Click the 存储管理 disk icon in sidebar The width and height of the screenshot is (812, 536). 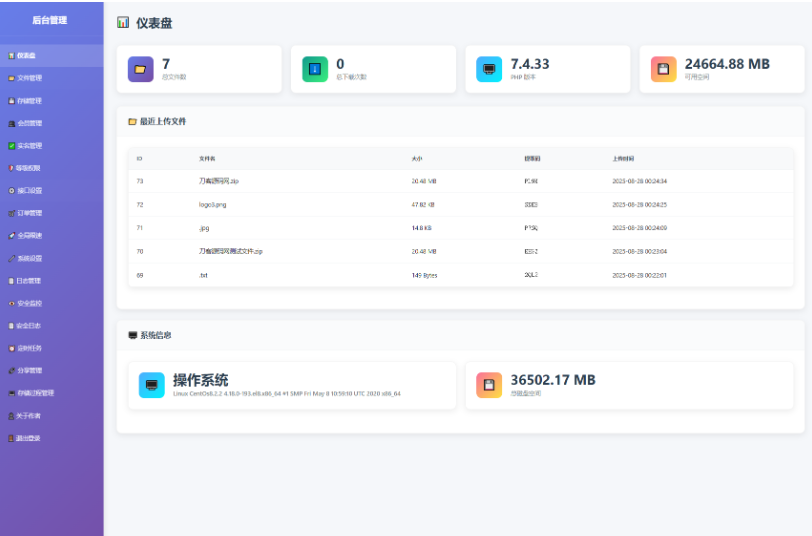[11, 101]
